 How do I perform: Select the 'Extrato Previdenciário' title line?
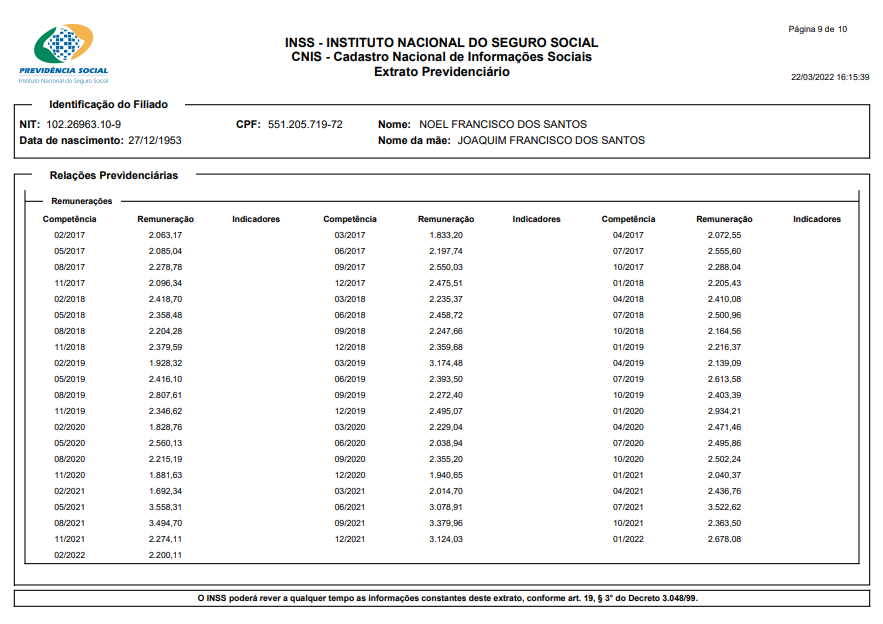tap(441, 72)
